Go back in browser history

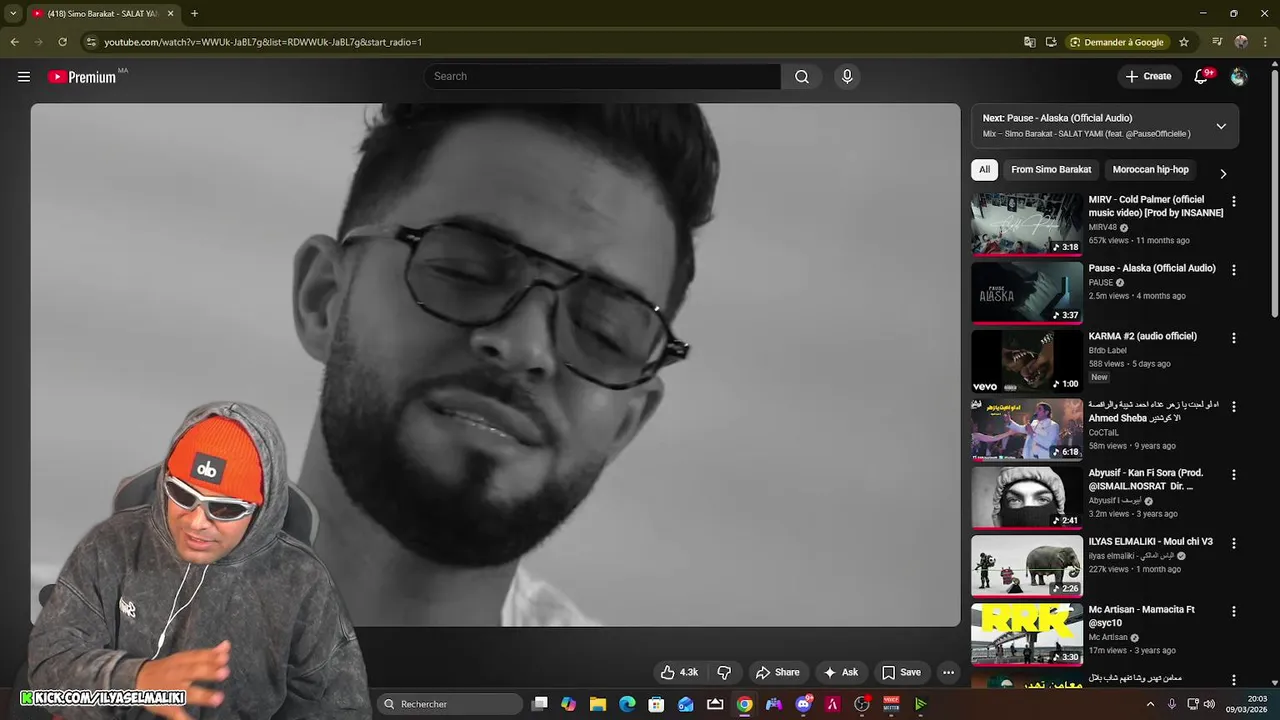click(x=14, y=42)
